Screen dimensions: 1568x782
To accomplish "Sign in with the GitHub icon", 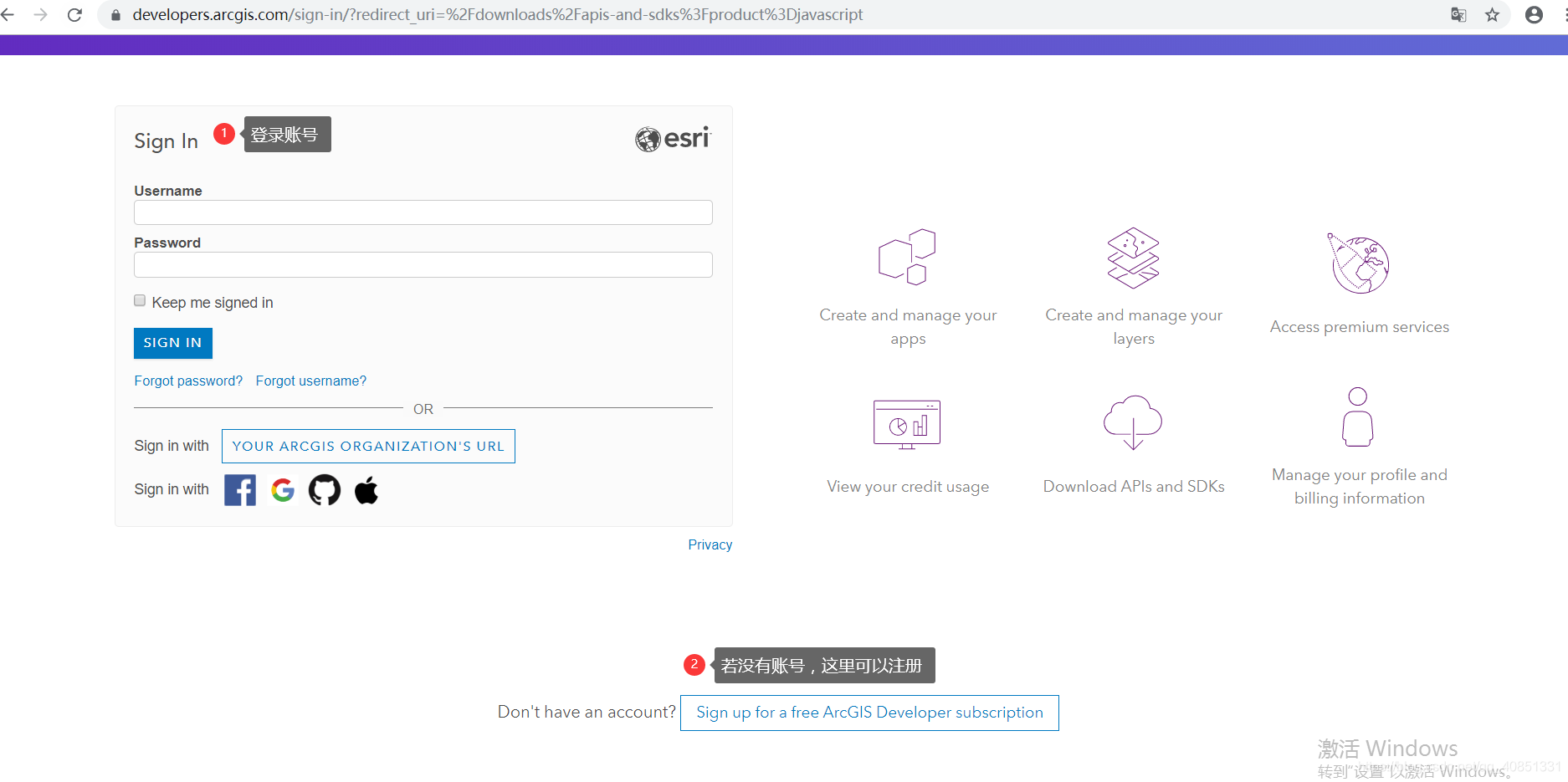I will pyautogui.click(x=325, y=490).
